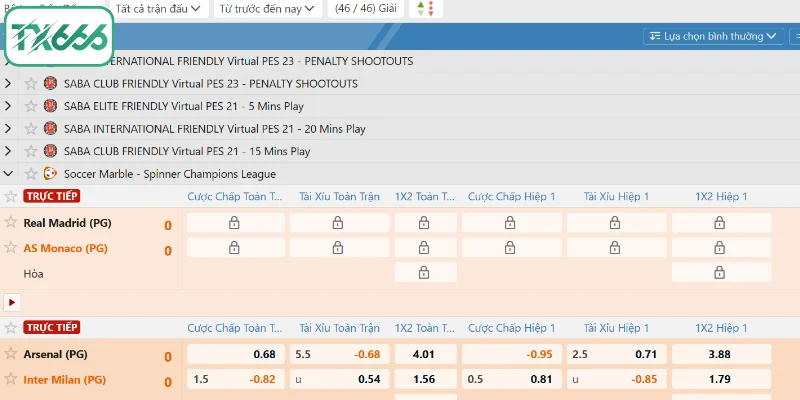This screenshot has width=800, height=400.
Task: Click the Inter Milan (PG) team name
Action: point(65,380)
